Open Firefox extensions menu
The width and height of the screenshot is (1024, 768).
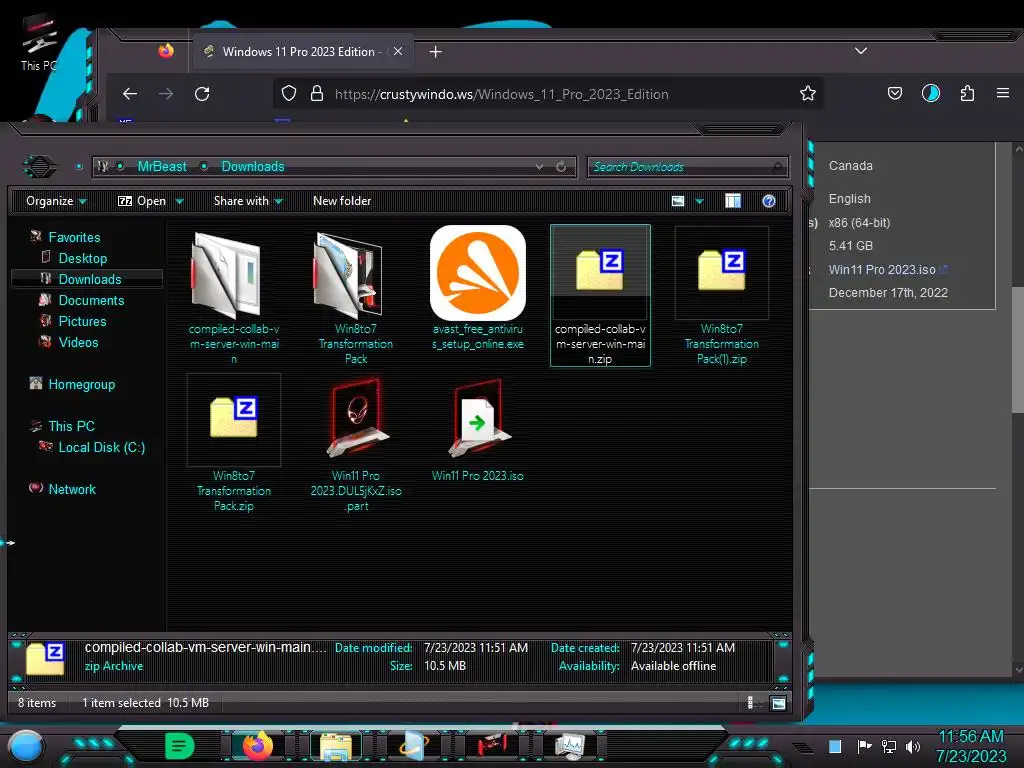coord(967,93)
